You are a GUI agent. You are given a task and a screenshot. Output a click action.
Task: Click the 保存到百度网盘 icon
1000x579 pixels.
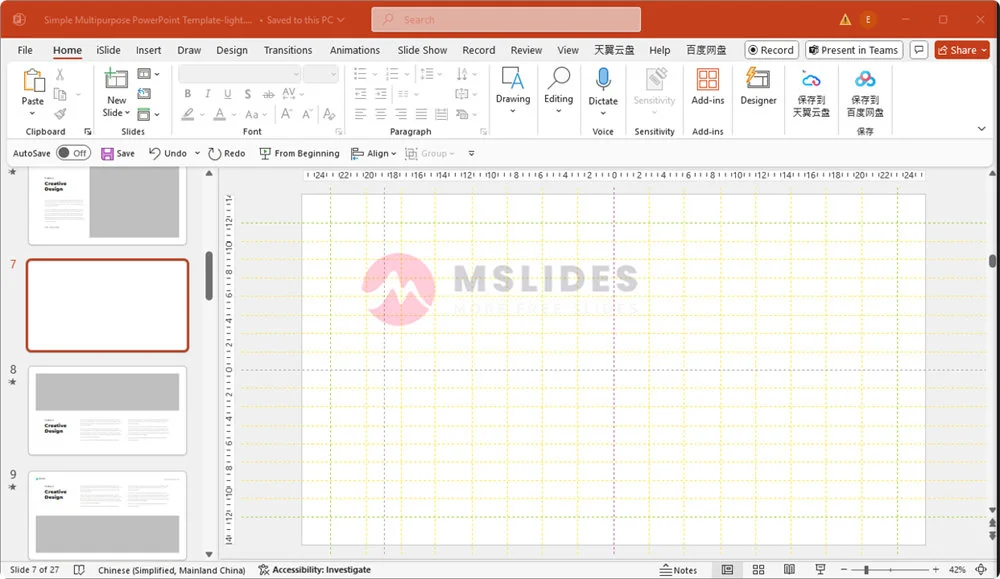click(865, 80)
